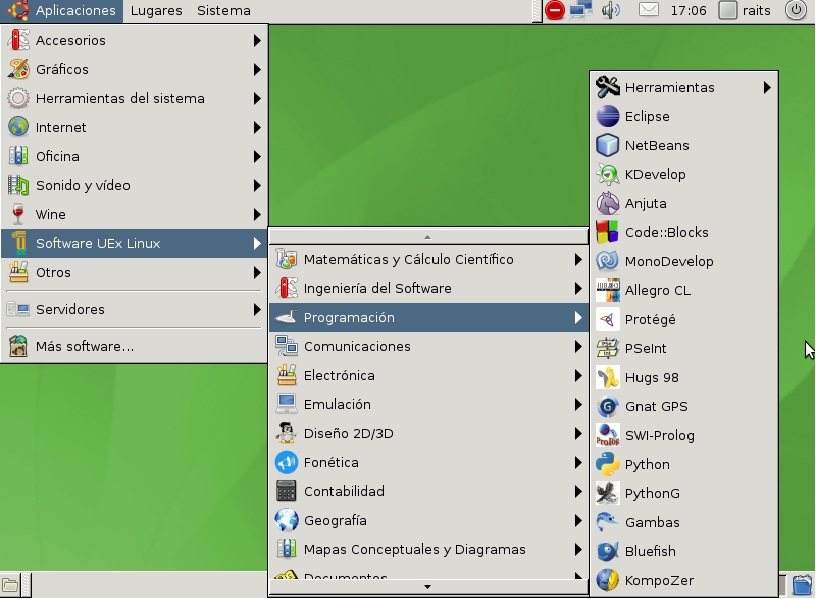The width and height of the screenshot is (816, 599).
Task: Start the KDevelop application
Action: 654,174
